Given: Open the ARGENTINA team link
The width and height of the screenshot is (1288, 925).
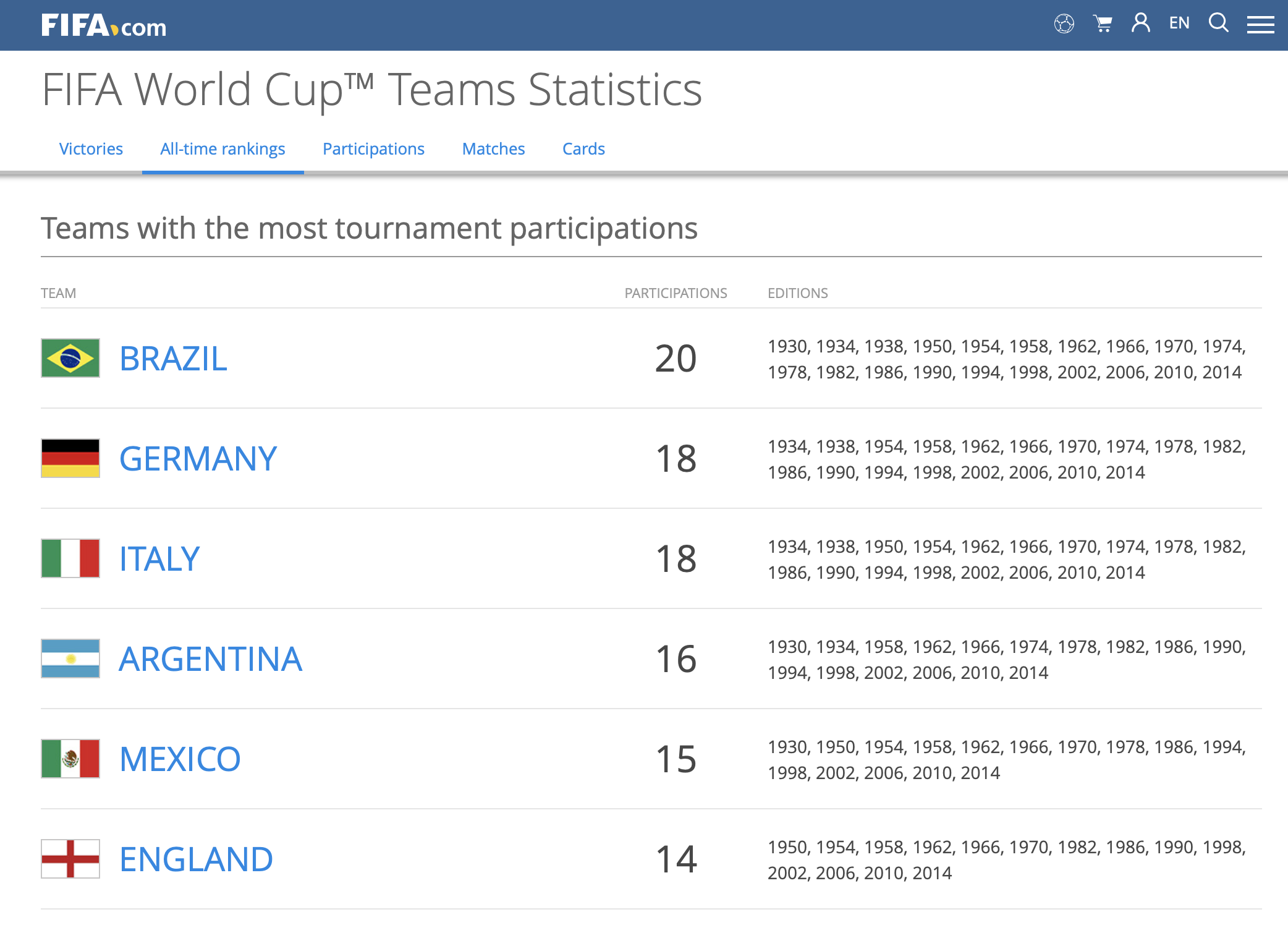Looking at the screenshot, I should click(211, 659).
